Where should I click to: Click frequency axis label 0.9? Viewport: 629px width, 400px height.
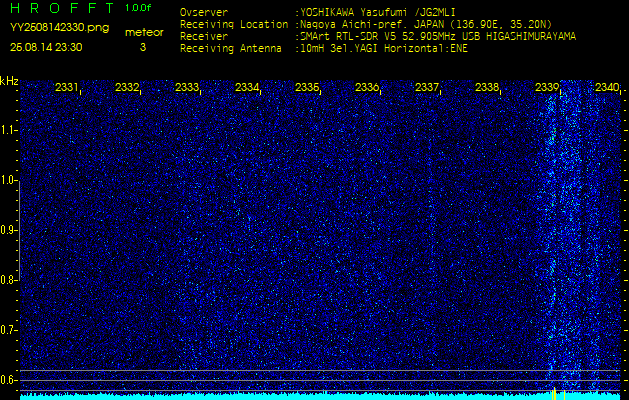pyautogui.click(x=8, y=230)
